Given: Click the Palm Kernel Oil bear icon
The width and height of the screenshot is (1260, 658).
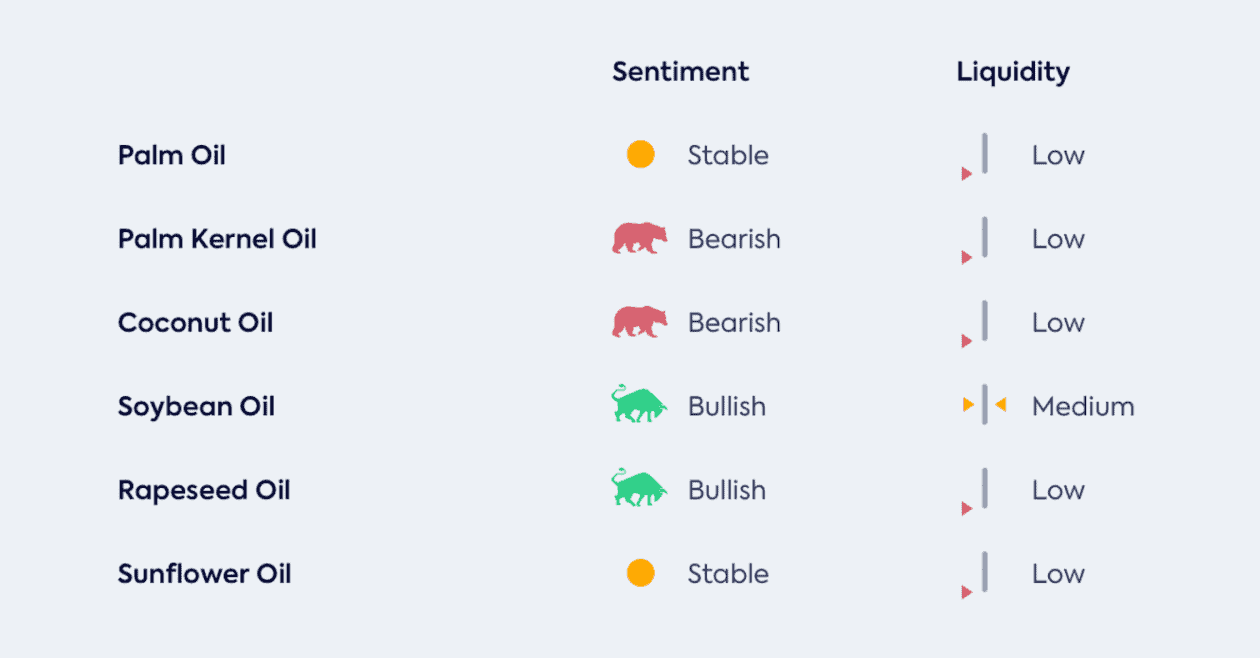Looking at the screenshot, I should pos(640,238).
